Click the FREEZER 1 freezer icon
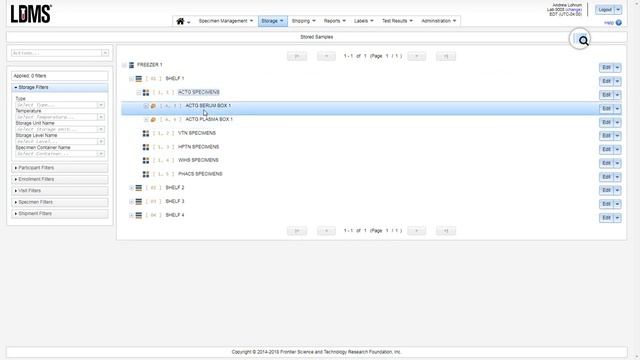Viewport: 640px width, 360px height. click(x=131, y=65)
